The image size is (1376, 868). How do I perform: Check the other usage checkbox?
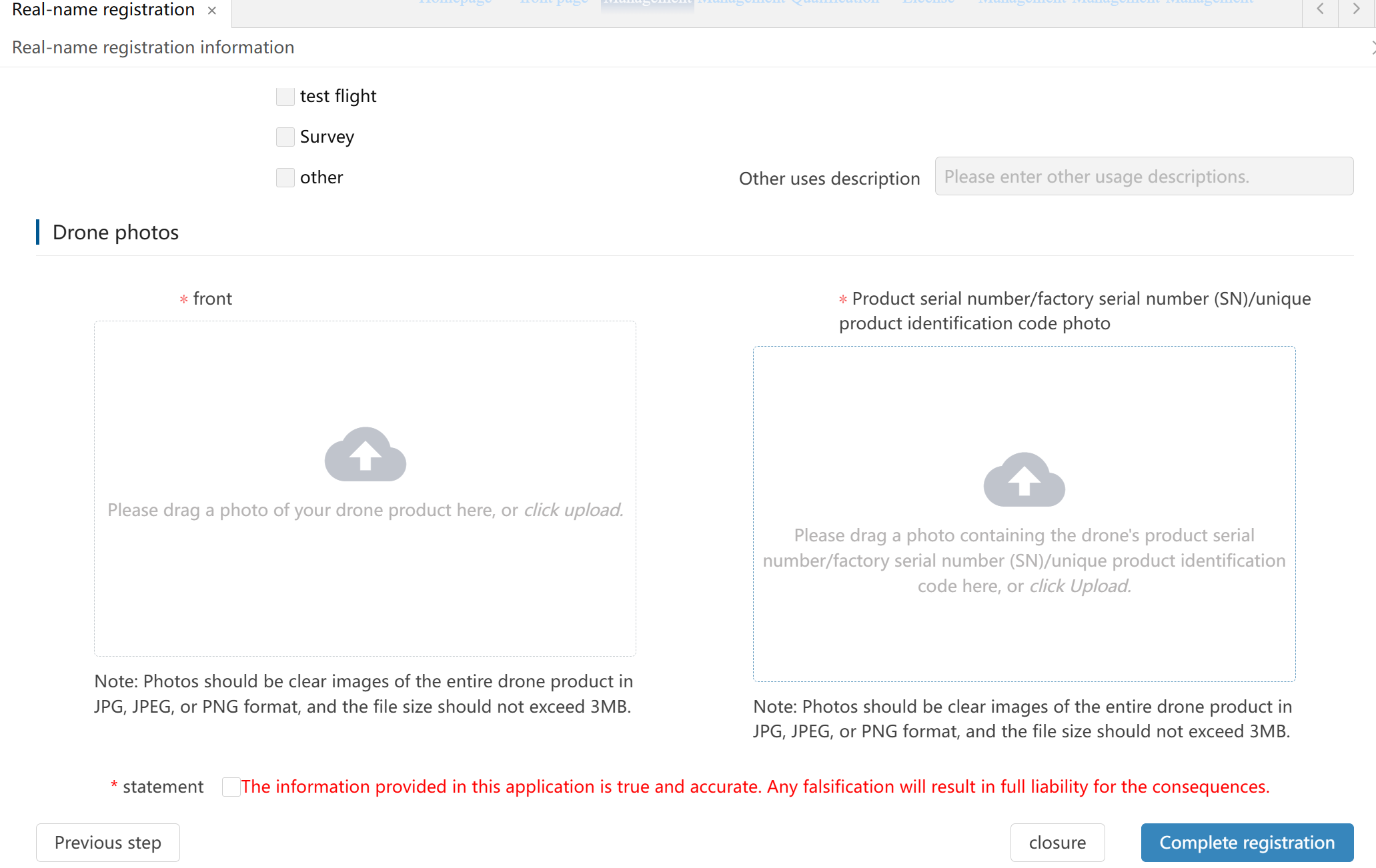pyautogui.click(x=285, y=178)
